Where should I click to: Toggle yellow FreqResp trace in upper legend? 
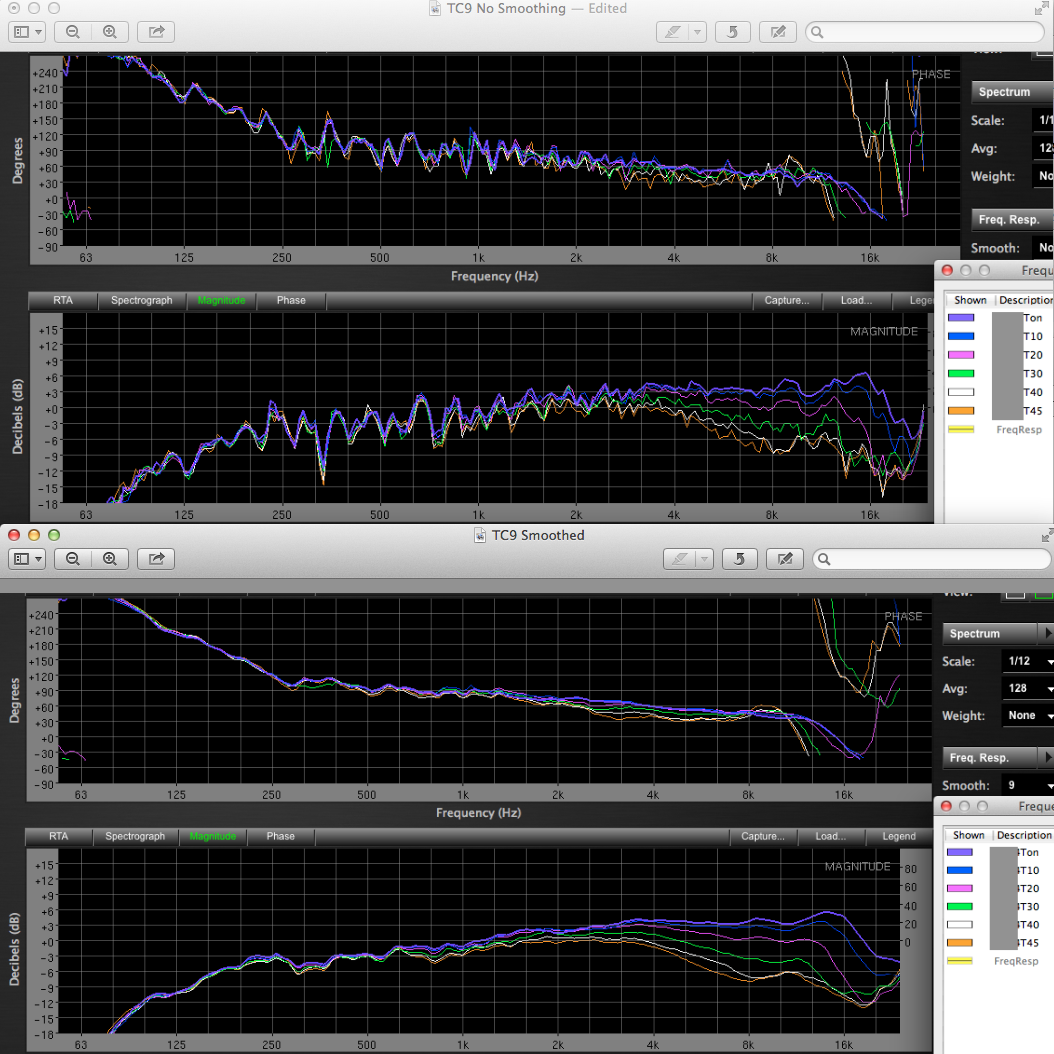click(961, 430)
